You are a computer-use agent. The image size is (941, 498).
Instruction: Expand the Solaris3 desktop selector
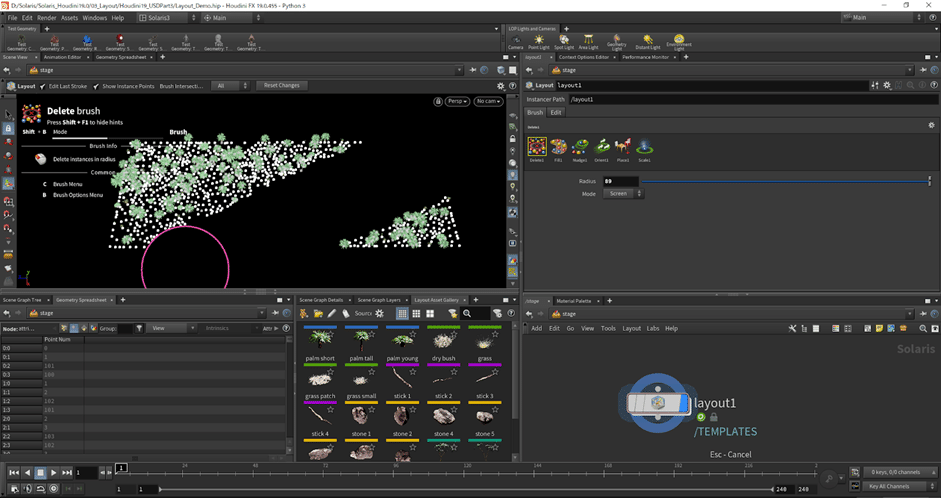165,18
